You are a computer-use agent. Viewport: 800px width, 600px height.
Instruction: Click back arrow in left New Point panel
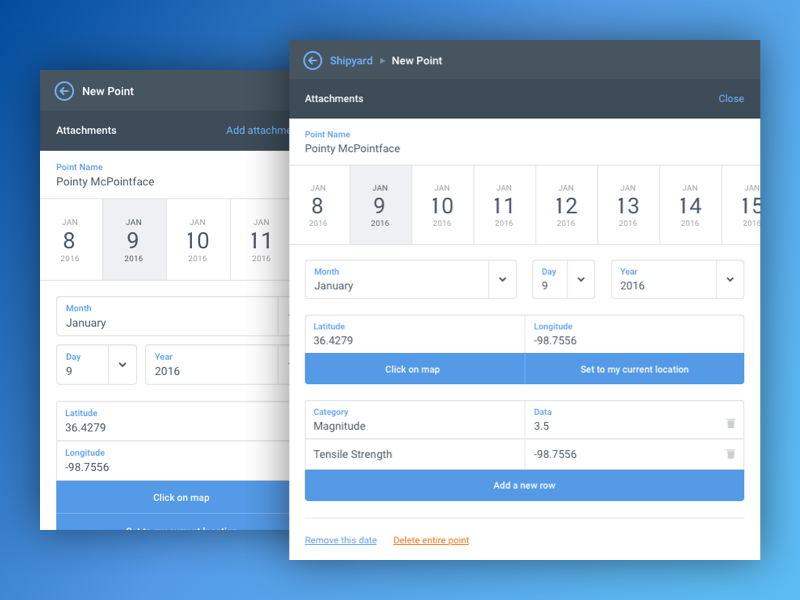coord(65,91)
